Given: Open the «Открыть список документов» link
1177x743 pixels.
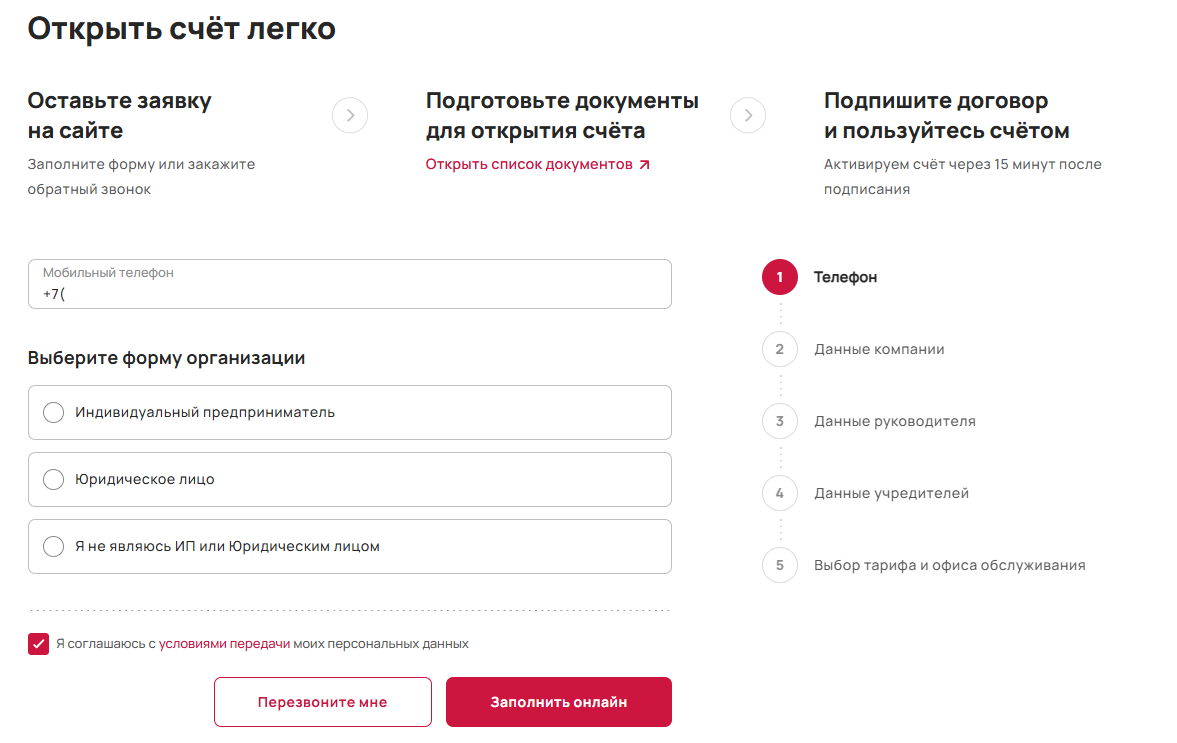Looking at the screenshot, I should (x=529, y=164).
